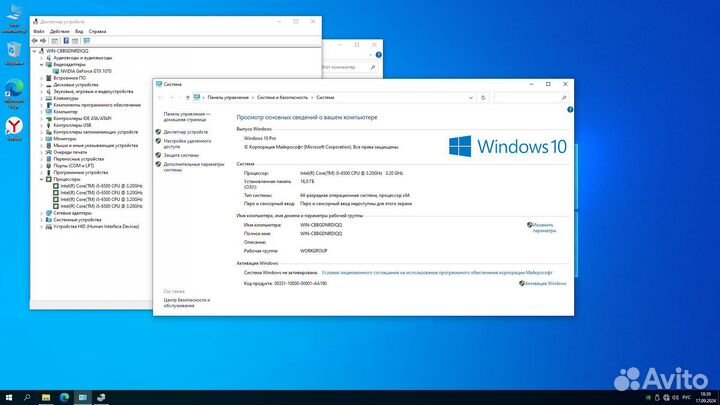
Task: Select the NVIDIA GeForce GTX 1070 device
Action: pyautogui.click(x=86, y=71)
